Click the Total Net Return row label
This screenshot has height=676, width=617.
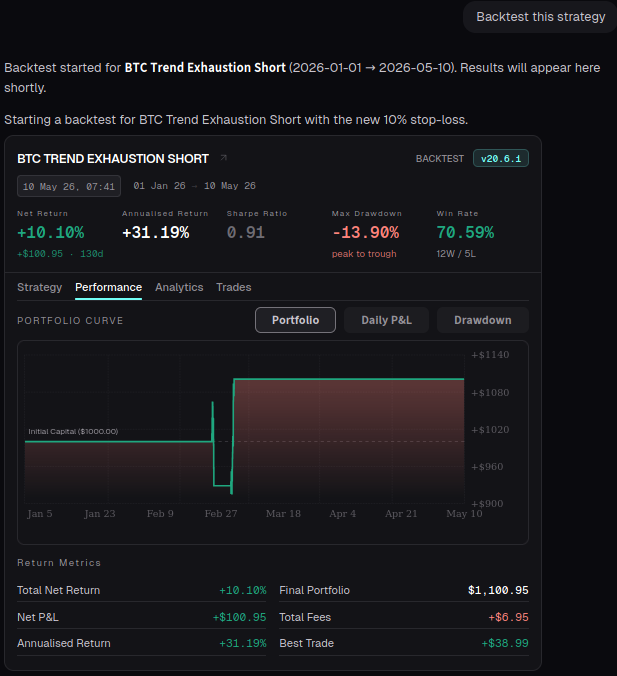pos(59,590)
